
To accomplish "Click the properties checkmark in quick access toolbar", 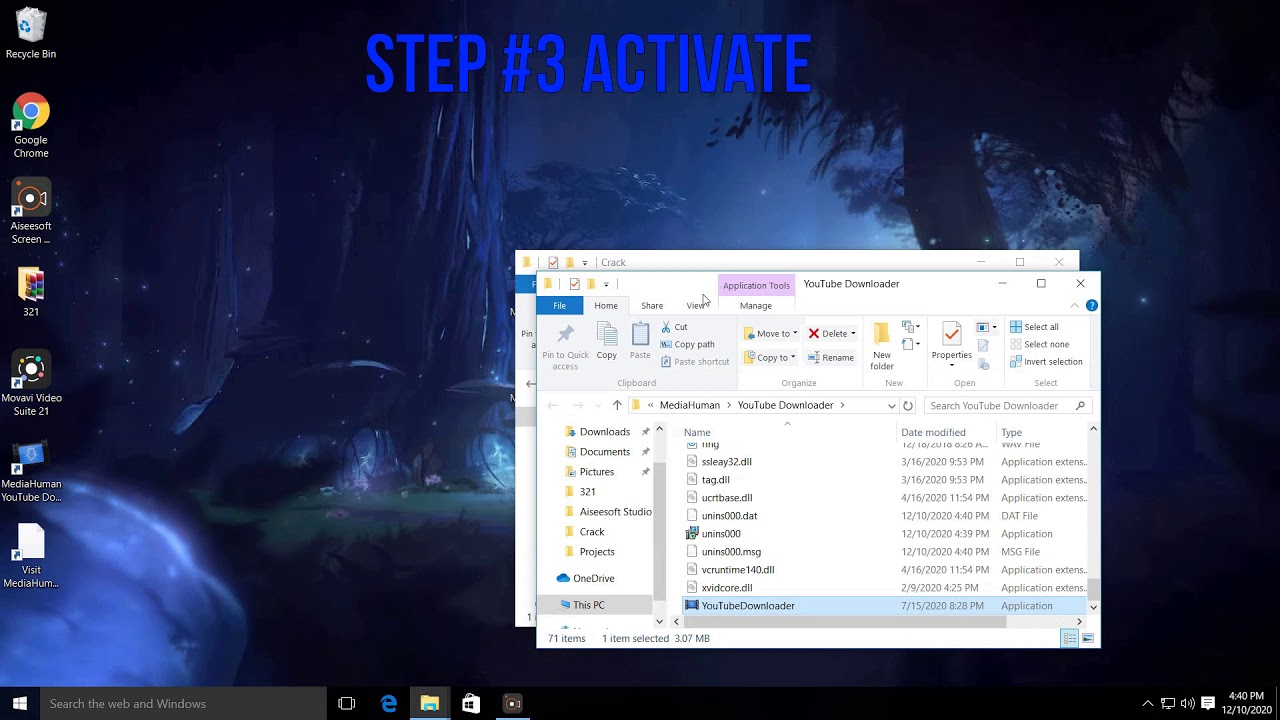I will coord(574,284).
